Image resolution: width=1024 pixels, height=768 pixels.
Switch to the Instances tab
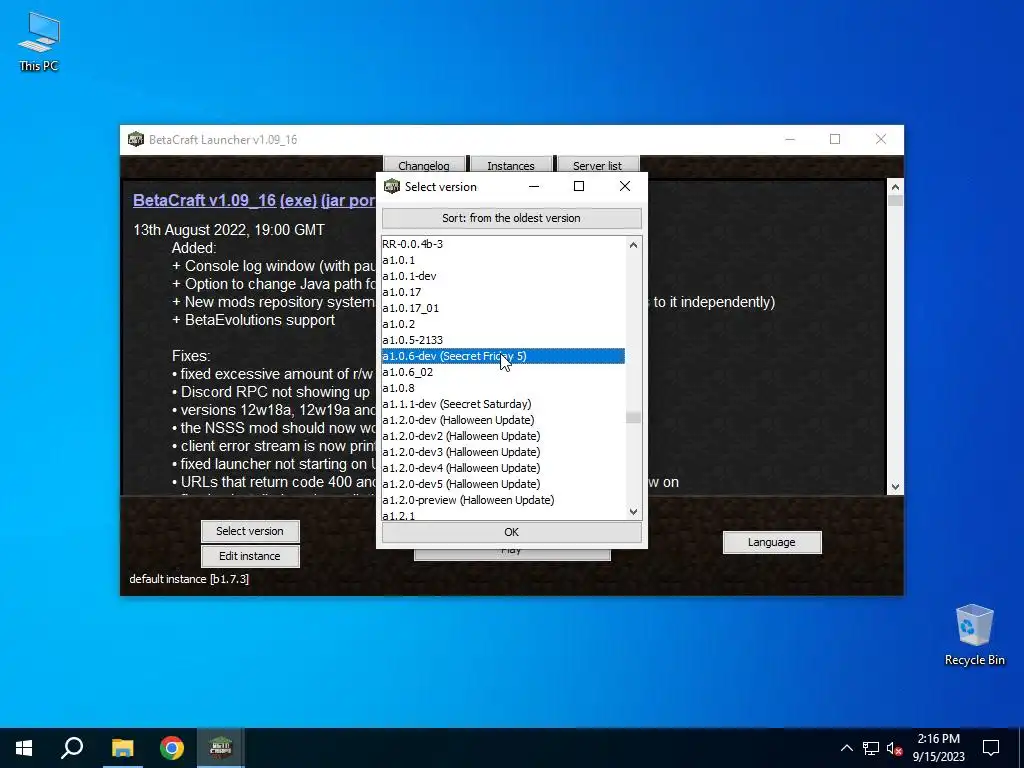click(x=511, y=165)
